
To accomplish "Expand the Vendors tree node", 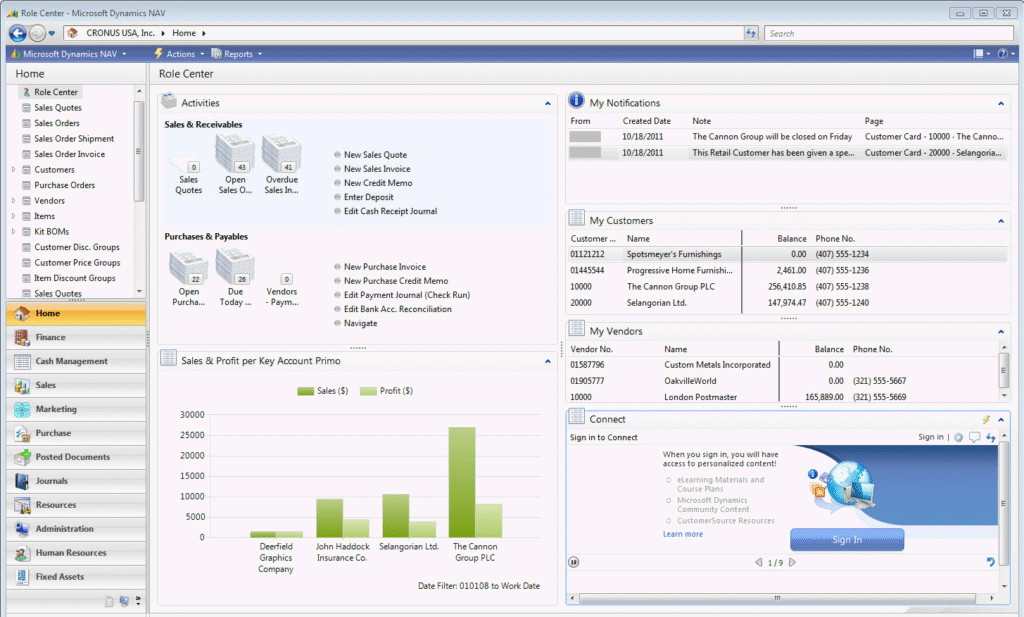I will 13,200.
